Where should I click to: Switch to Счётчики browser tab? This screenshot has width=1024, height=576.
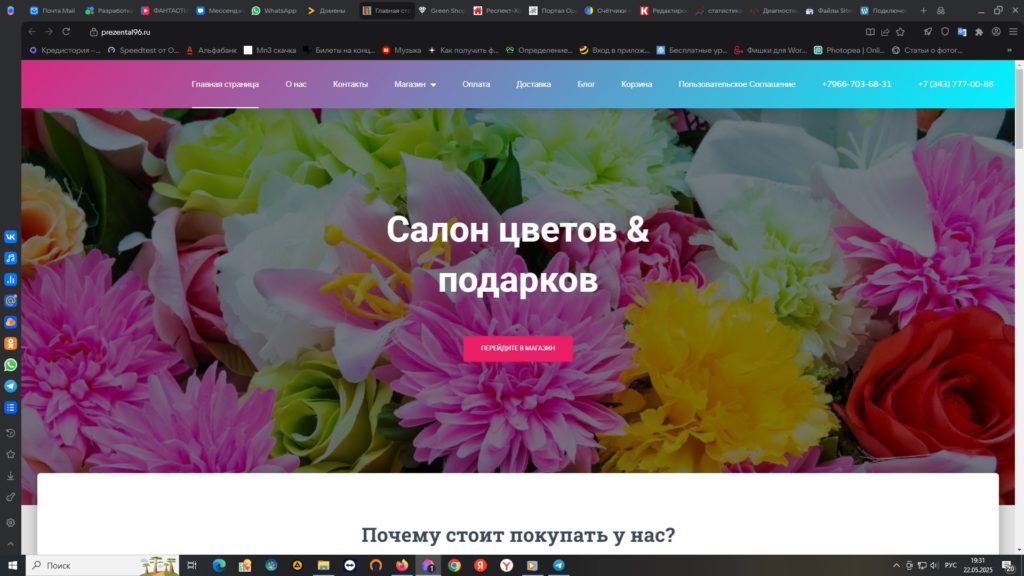(x=607, y=10)
